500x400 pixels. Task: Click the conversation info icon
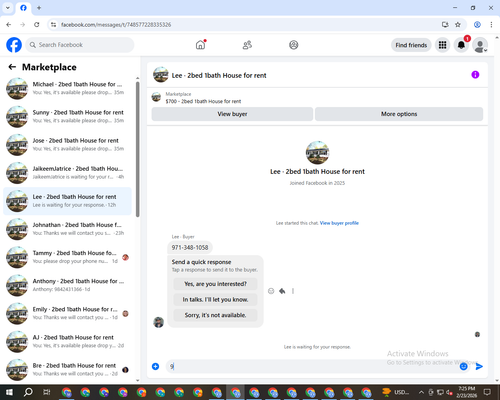tap(475, 75)
